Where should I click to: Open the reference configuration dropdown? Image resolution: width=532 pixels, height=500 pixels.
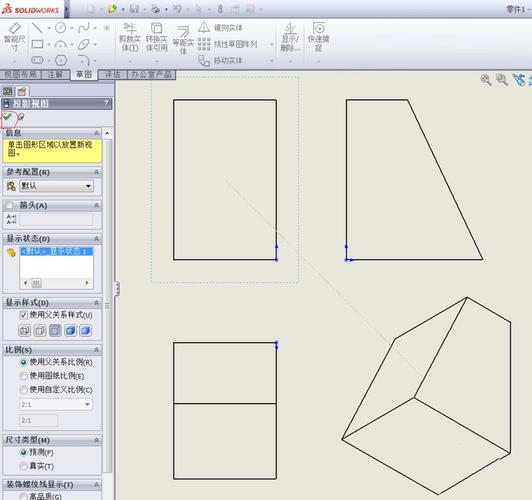tap(56, 186)
